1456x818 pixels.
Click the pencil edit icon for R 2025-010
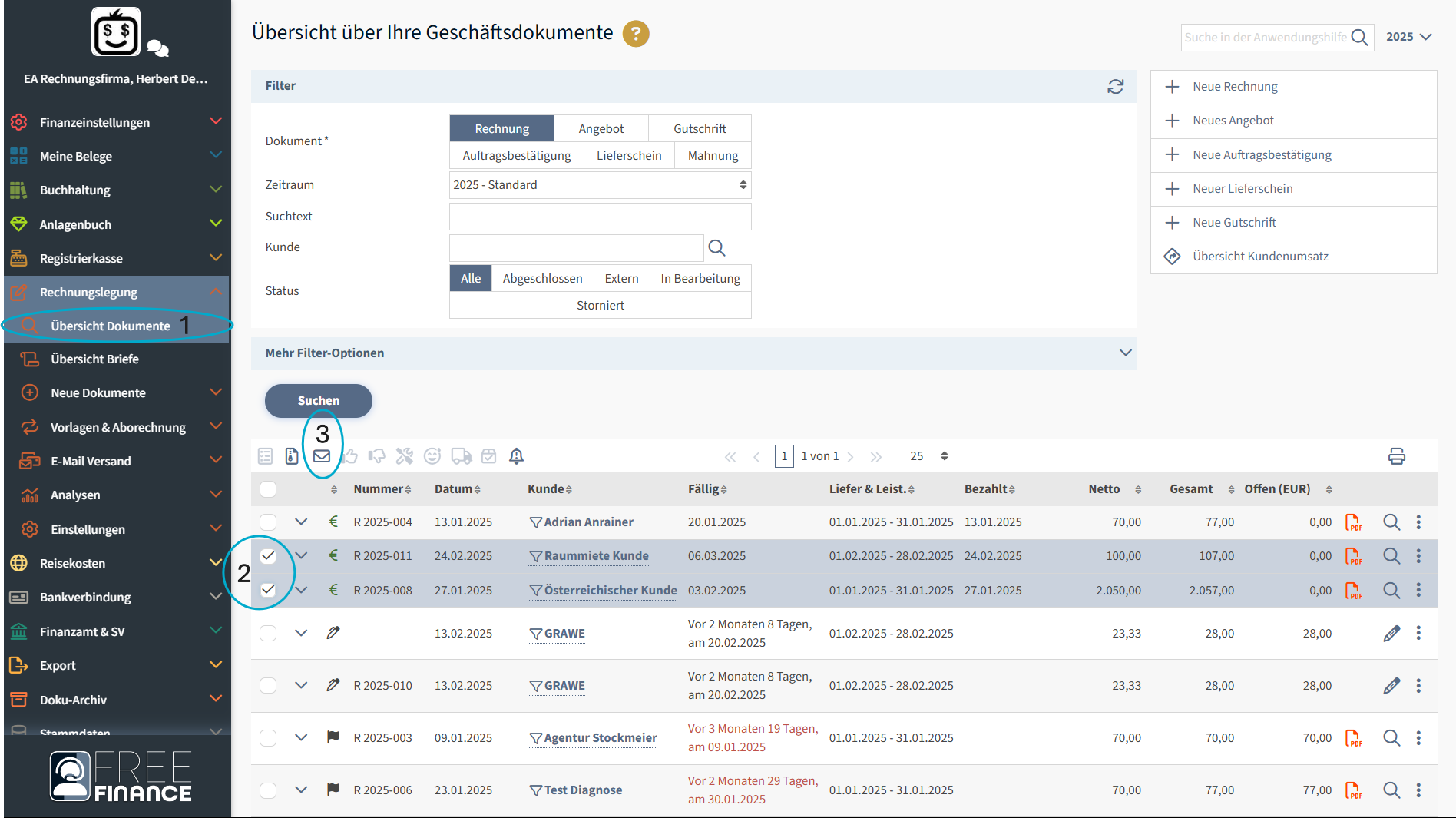[1391, 686]
